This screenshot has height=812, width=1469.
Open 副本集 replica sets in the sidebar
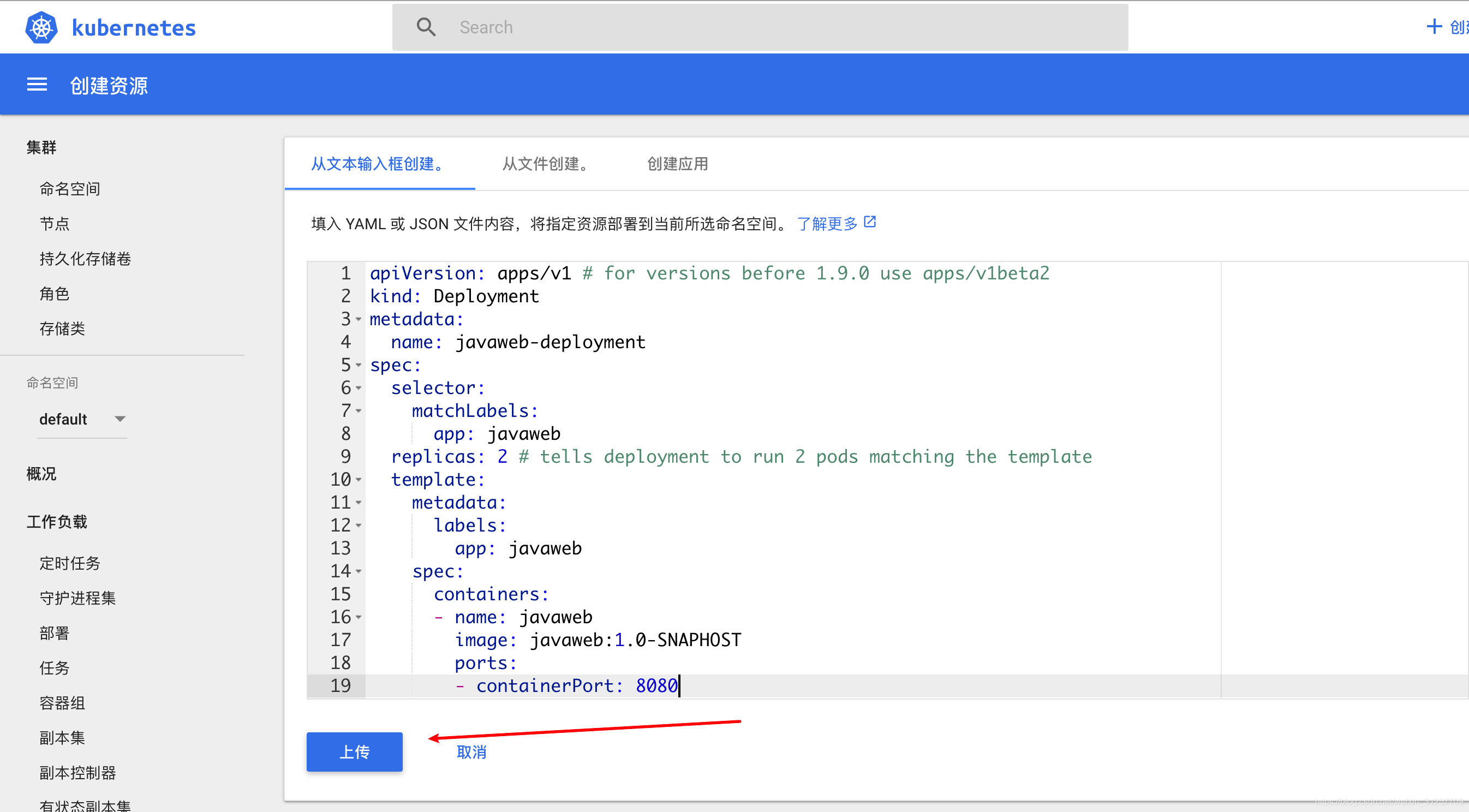click(x=62, y=738)
